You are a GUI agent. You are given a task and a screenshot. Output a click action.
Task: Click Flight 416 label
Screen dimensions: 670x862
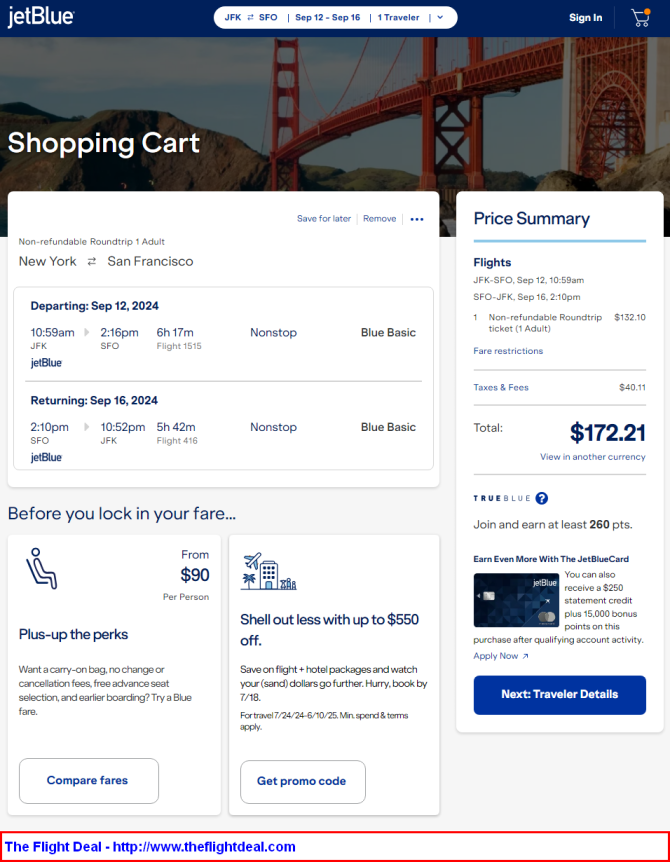tap(176, 441)
